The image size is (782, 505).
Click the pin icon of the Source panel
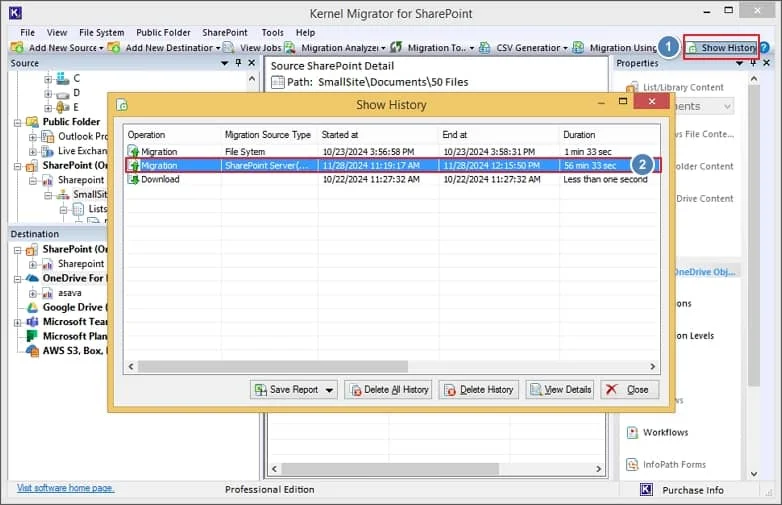coord(238,63)
